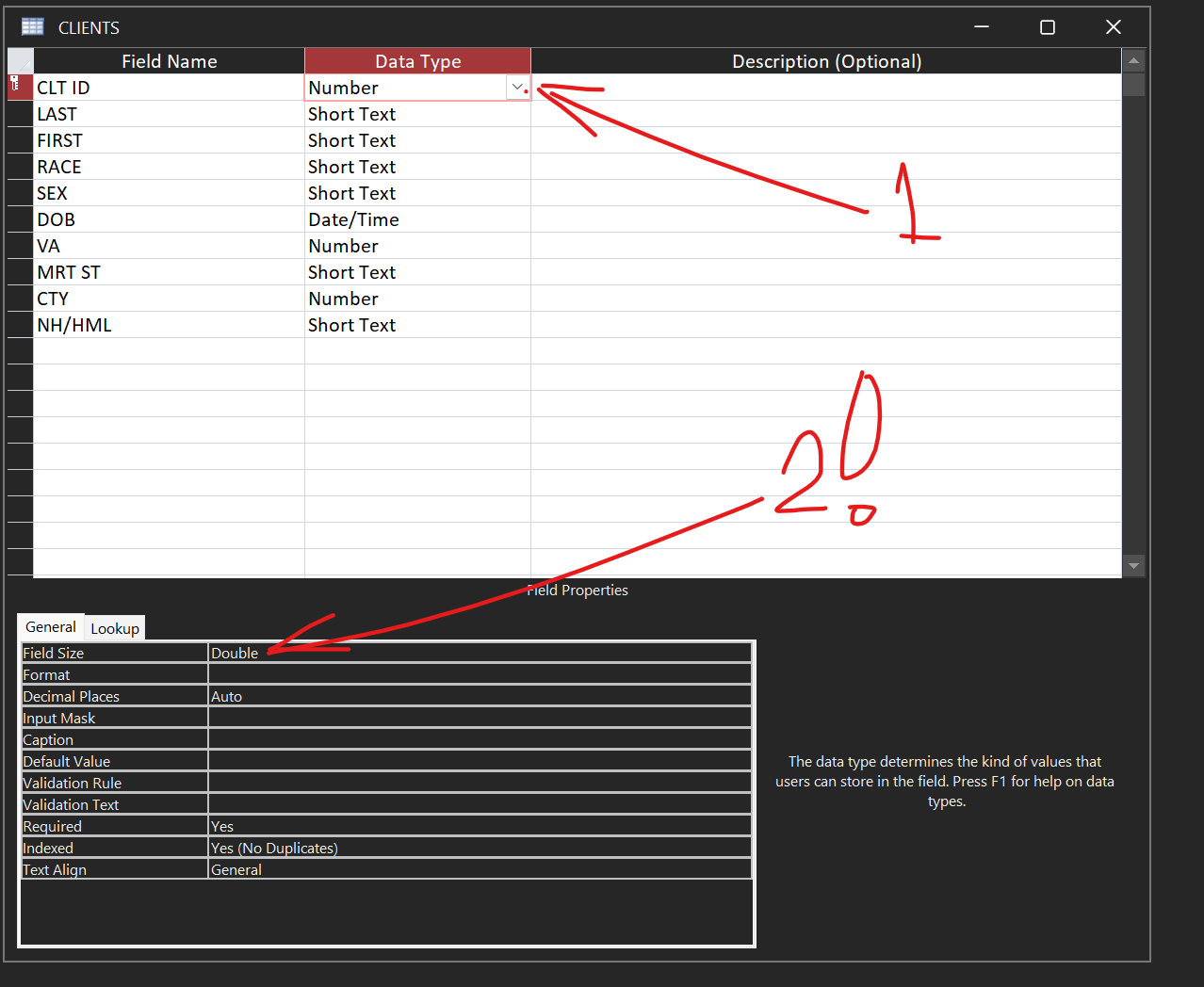Image resolution: width=1204 pixels, height=987 pixels.
Task: Click the Short Text type for FIRST
Action: 417,140
